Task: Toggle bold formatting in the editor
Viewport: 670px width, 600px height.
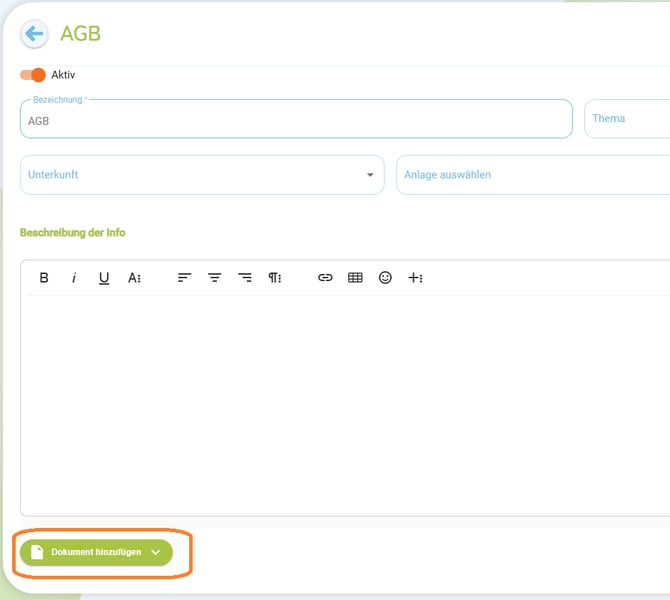Action: click(44, 278)
